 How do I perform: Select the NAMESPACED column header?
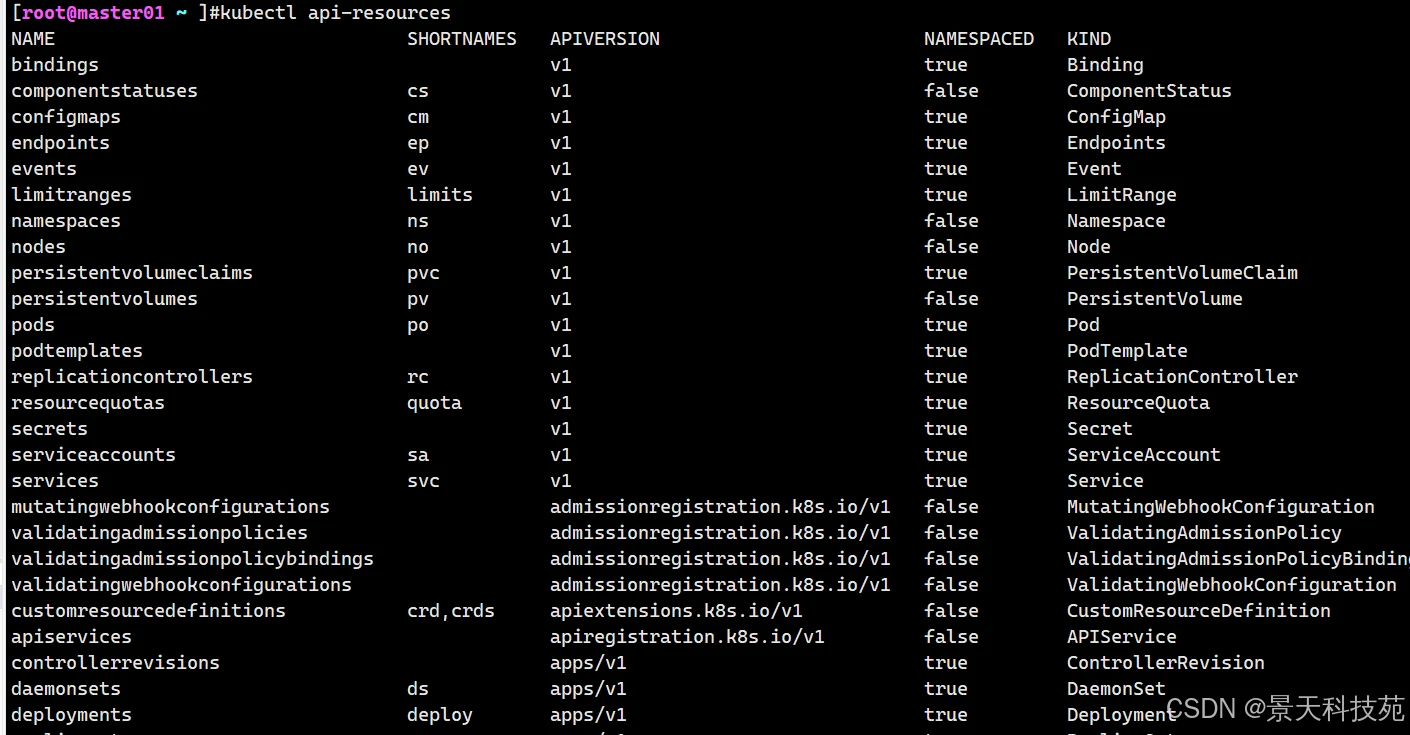point(979,39)
